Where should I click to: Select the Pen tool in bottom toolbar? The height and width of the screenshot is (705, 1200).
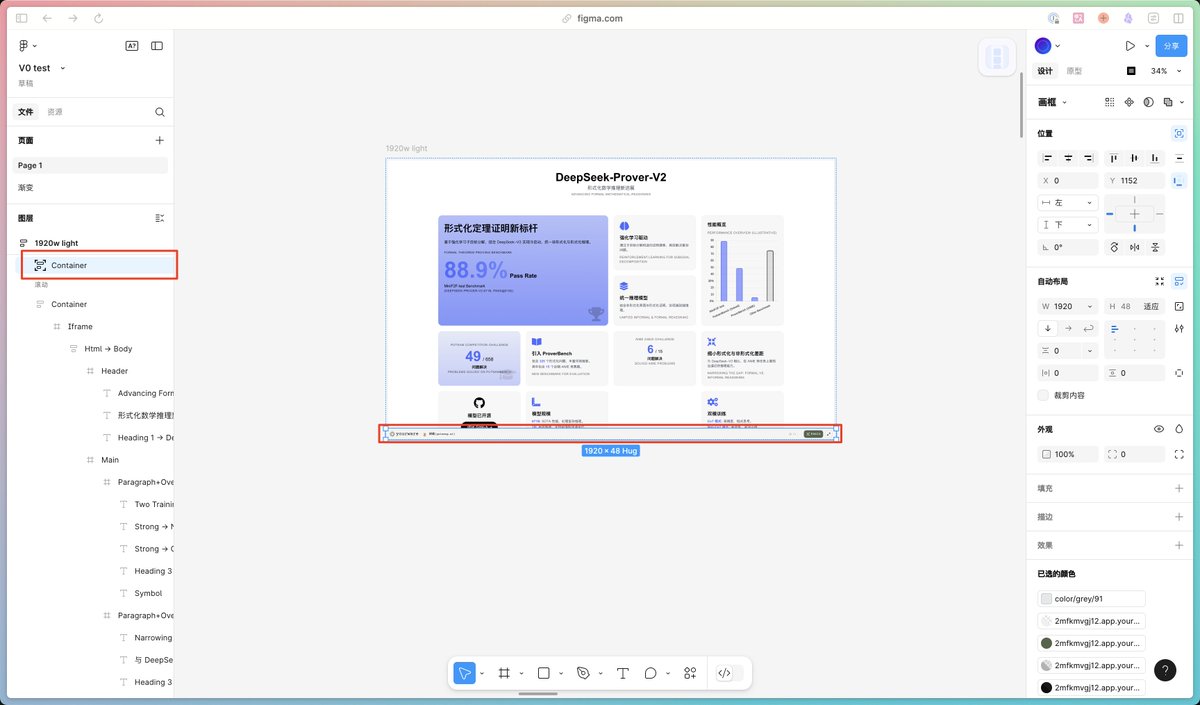click(x=584, y=673)
